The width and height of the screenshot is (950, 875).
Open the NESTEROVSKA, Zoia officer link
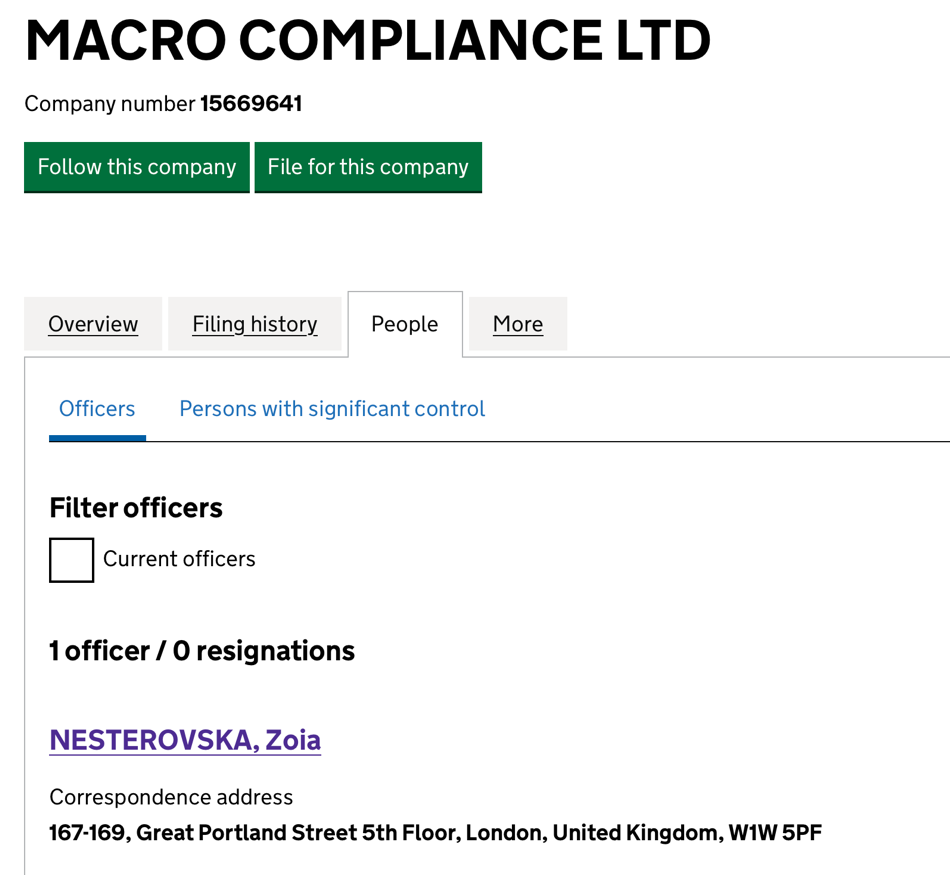[x=185, y=740]
